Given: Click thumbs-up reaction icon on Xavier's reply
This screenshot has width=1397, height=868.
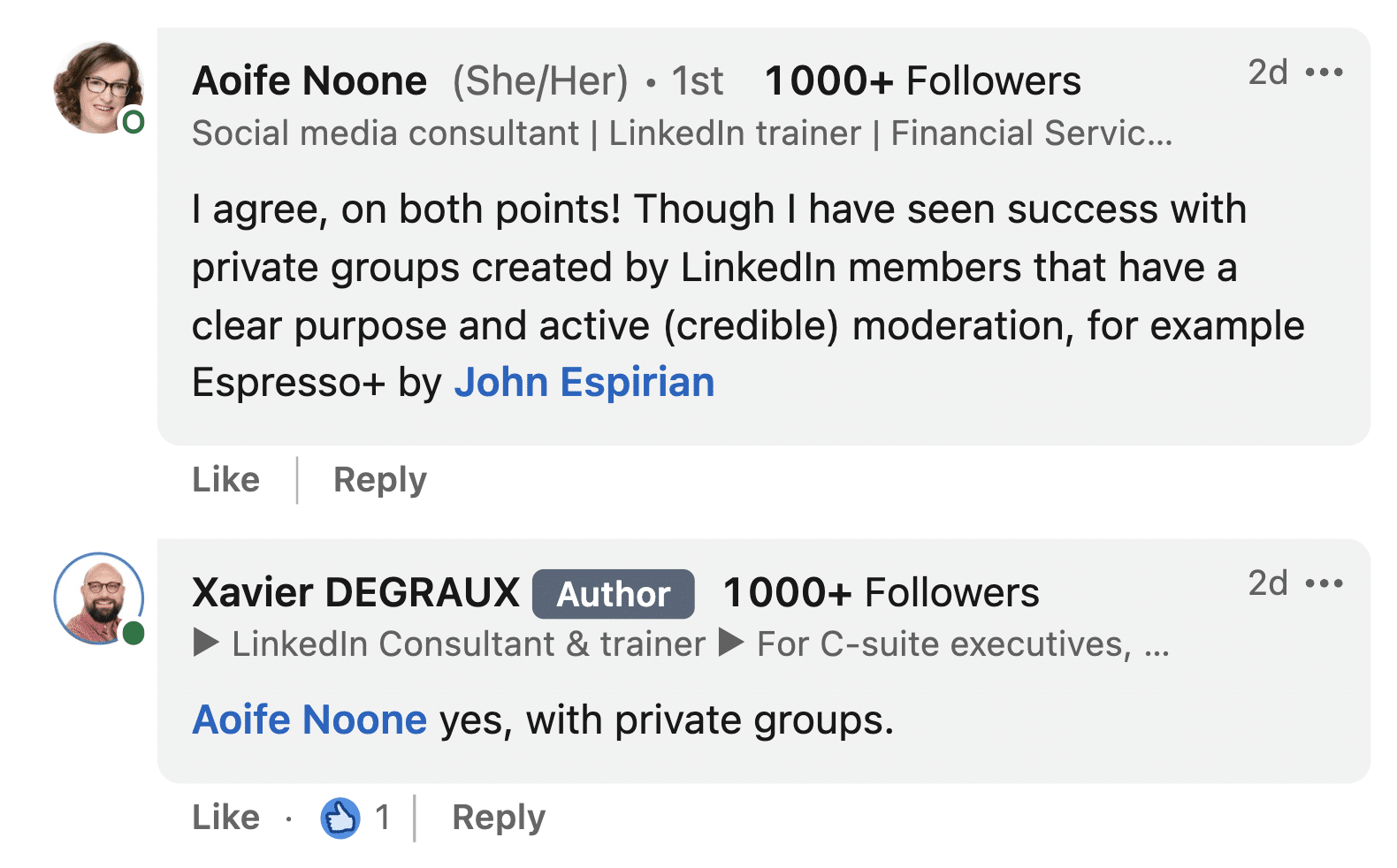Looking at the screenshot, I should coord(340,818).
